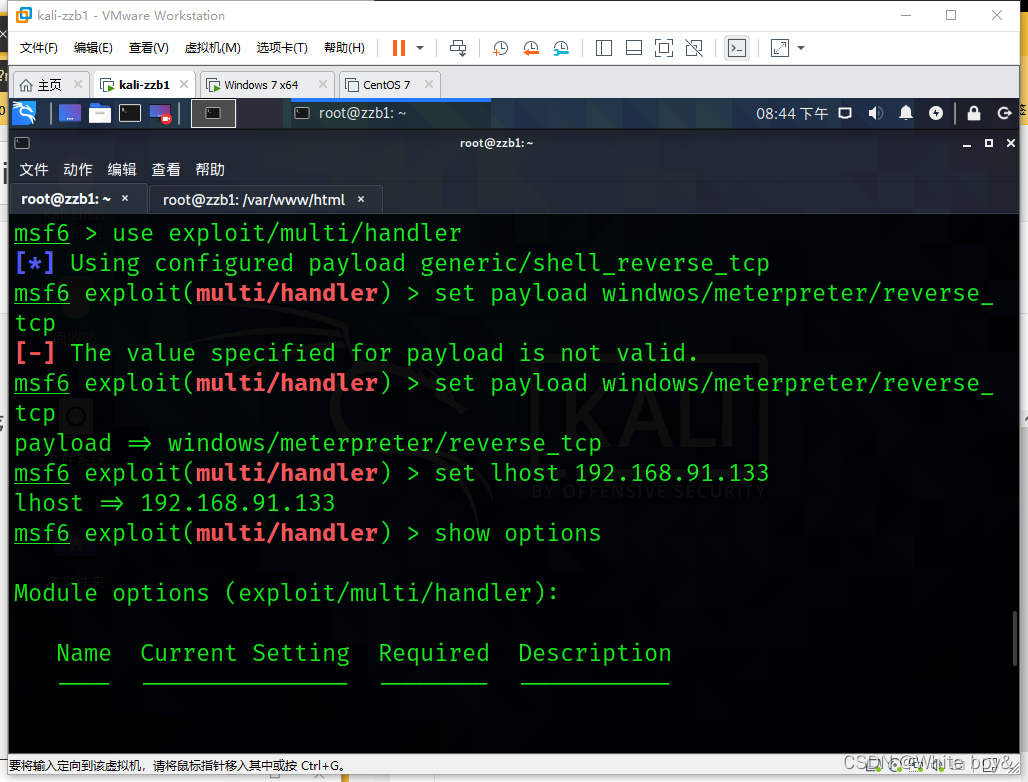
Task: Open the 编辑(E) menu in VMware
Action: [x=93, y=48]
